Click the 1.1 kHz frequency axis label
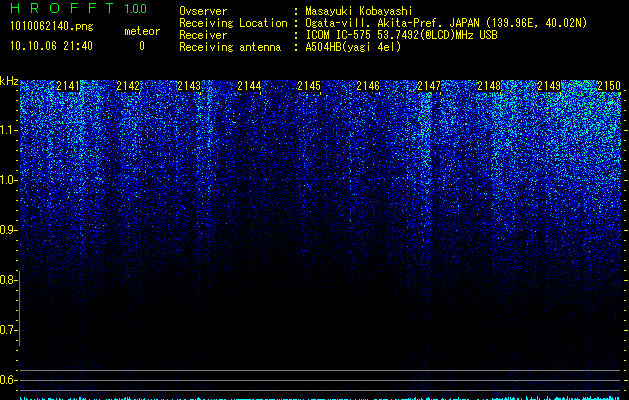 [8, 130]
